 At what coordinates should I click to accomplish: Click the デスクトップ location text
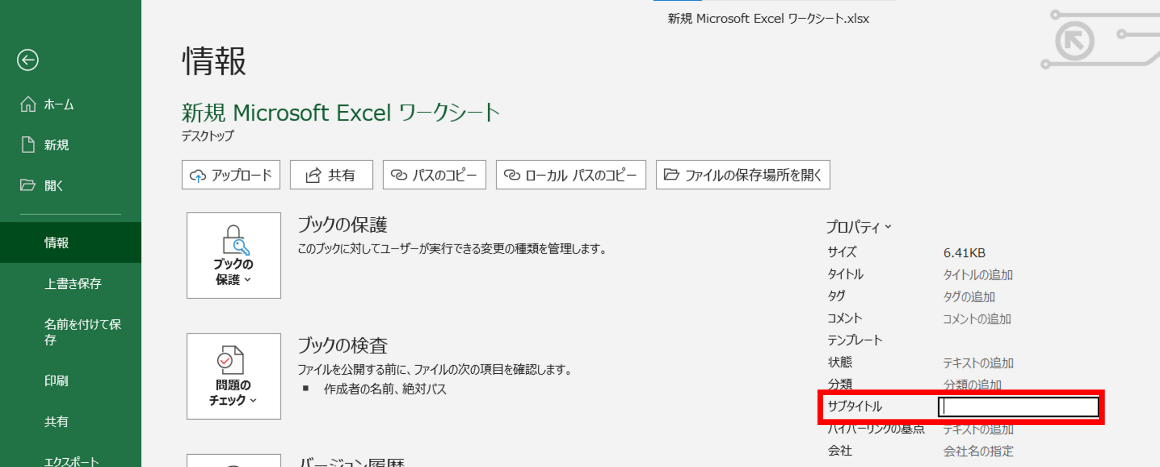pyautogui.click(x=208, y=136)
